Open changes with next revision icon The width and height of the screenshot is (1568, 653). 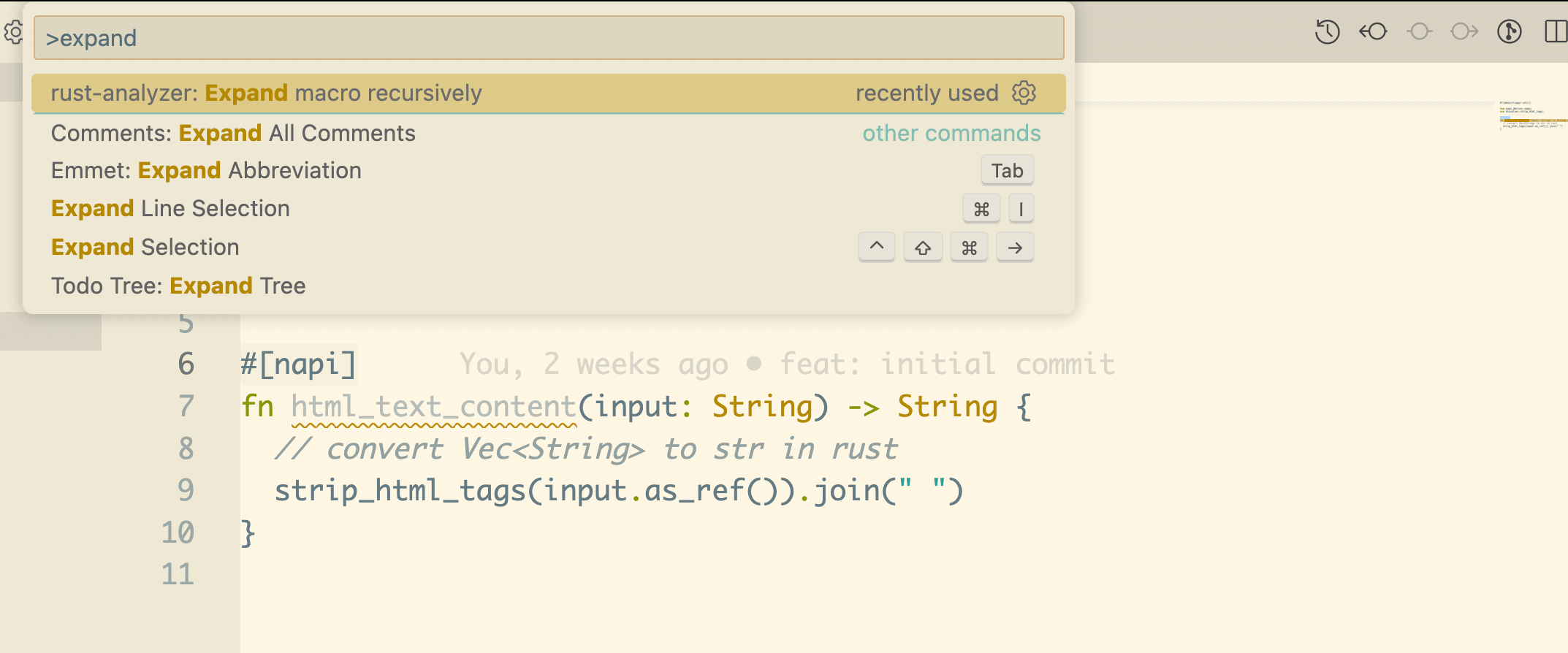coord(1464,32)
